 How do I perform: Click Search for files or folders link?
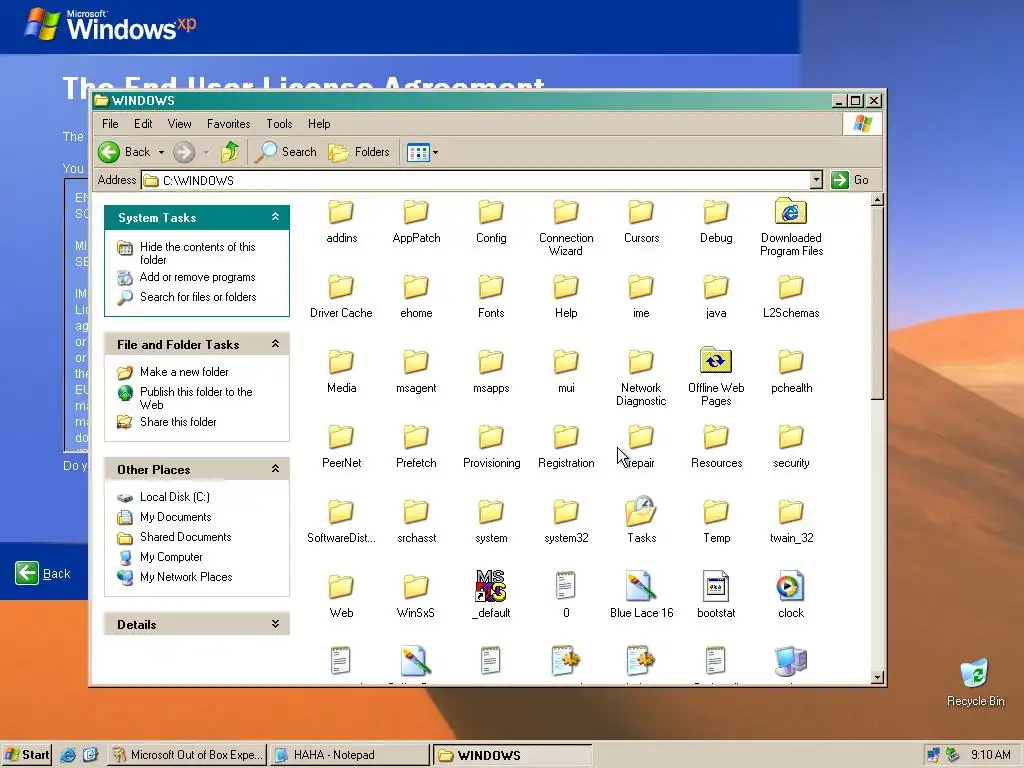pos(198,296)
